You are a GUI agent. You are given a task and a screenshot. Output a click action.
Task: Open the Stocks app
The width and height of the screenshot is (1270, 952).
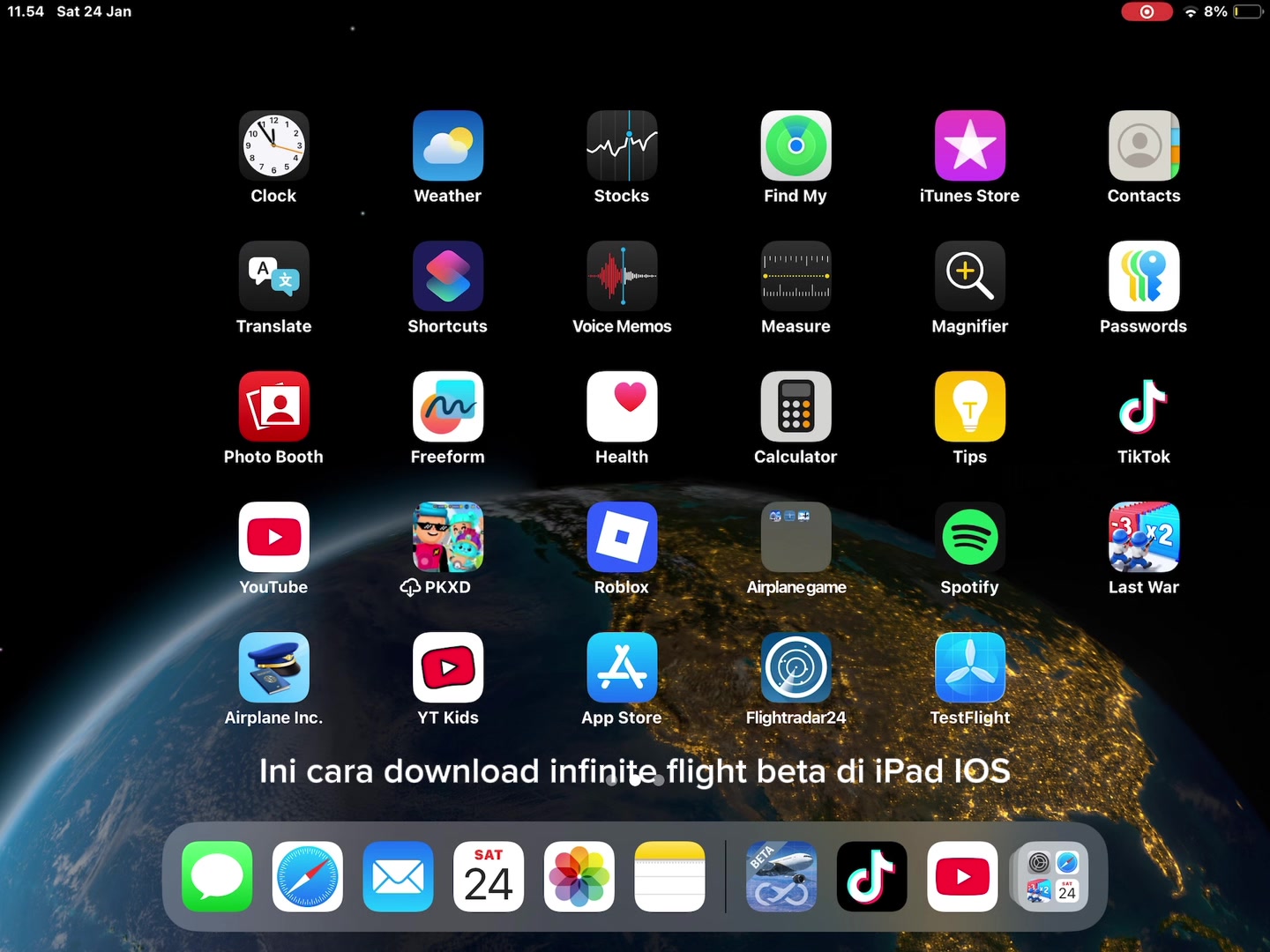[x=622, y=145]
